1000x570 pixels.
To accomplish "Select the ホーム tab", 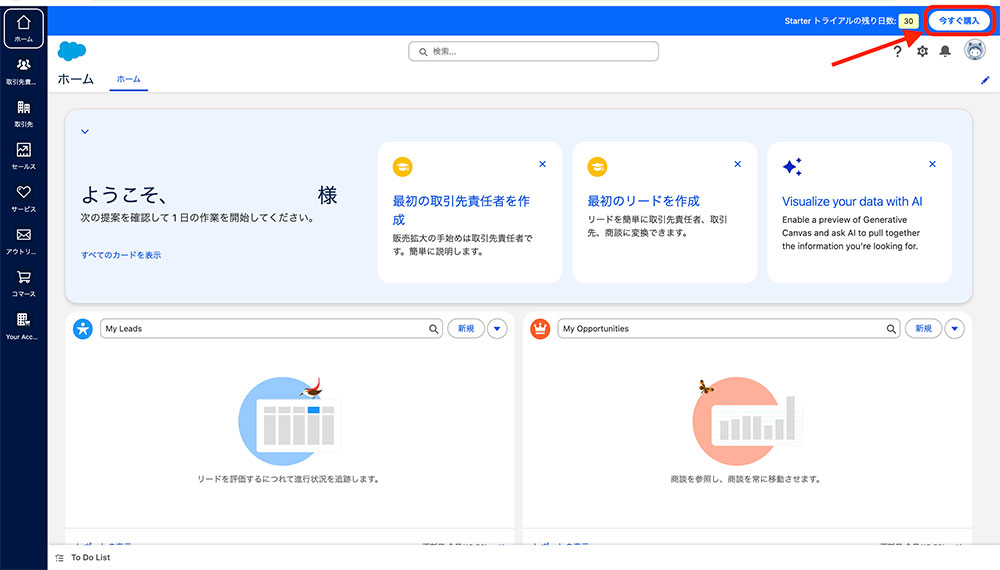I will click(128, 79).
